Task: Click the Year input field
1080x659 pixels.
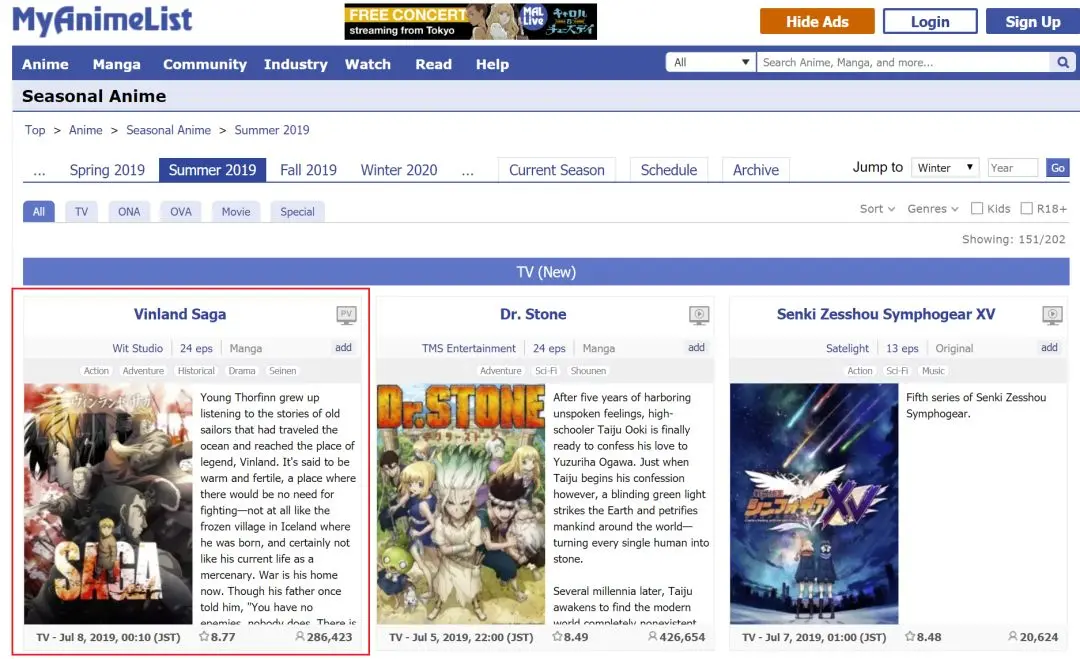Action: pyautogui.click(x=1012, y=167)
